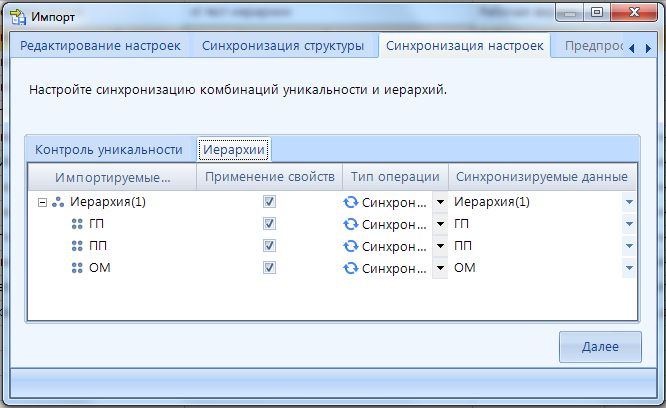Viewport: 666px width, 408px height.
Task: Click the Иерархия(1) hierarchy node icon
Action: pyautogui.click(x=59, y=202)
